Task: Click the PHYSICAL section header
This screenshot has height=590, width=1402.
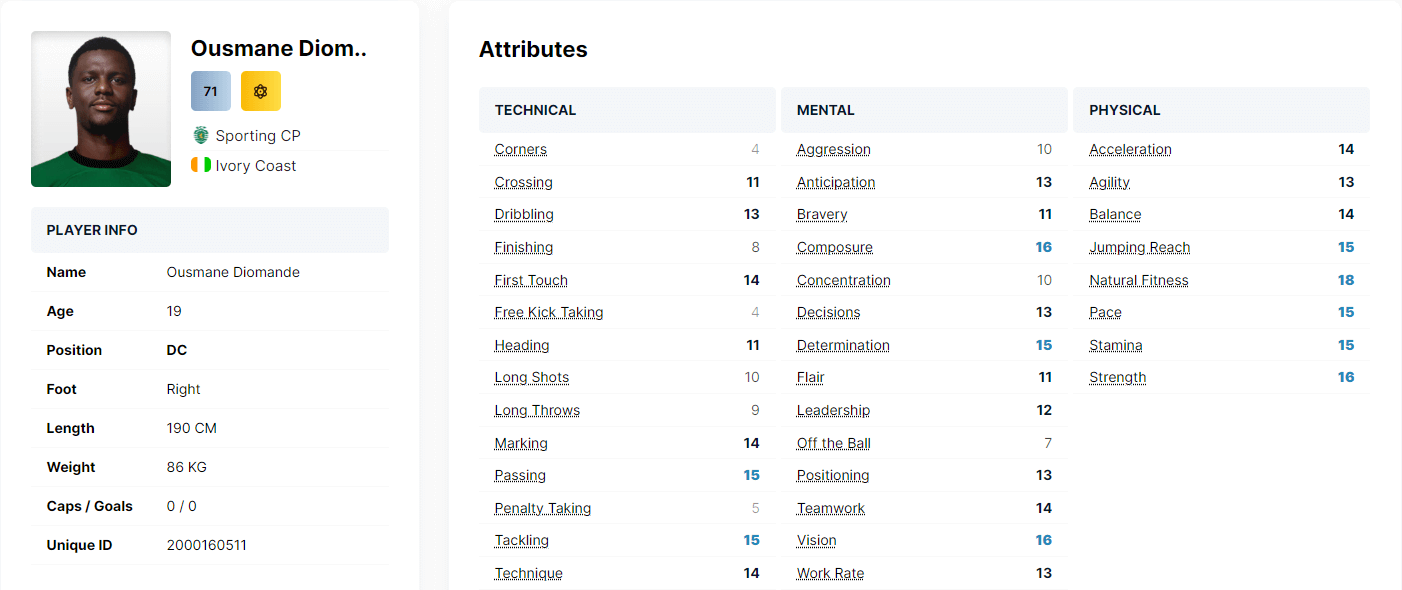Action: coord(1125,110)
